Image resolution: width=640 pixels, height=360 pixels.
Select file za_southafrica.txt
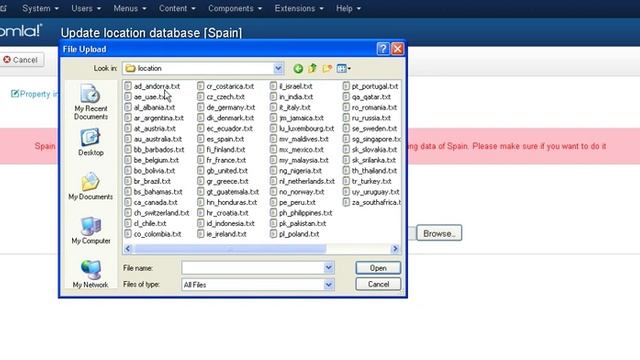point(372,202)
